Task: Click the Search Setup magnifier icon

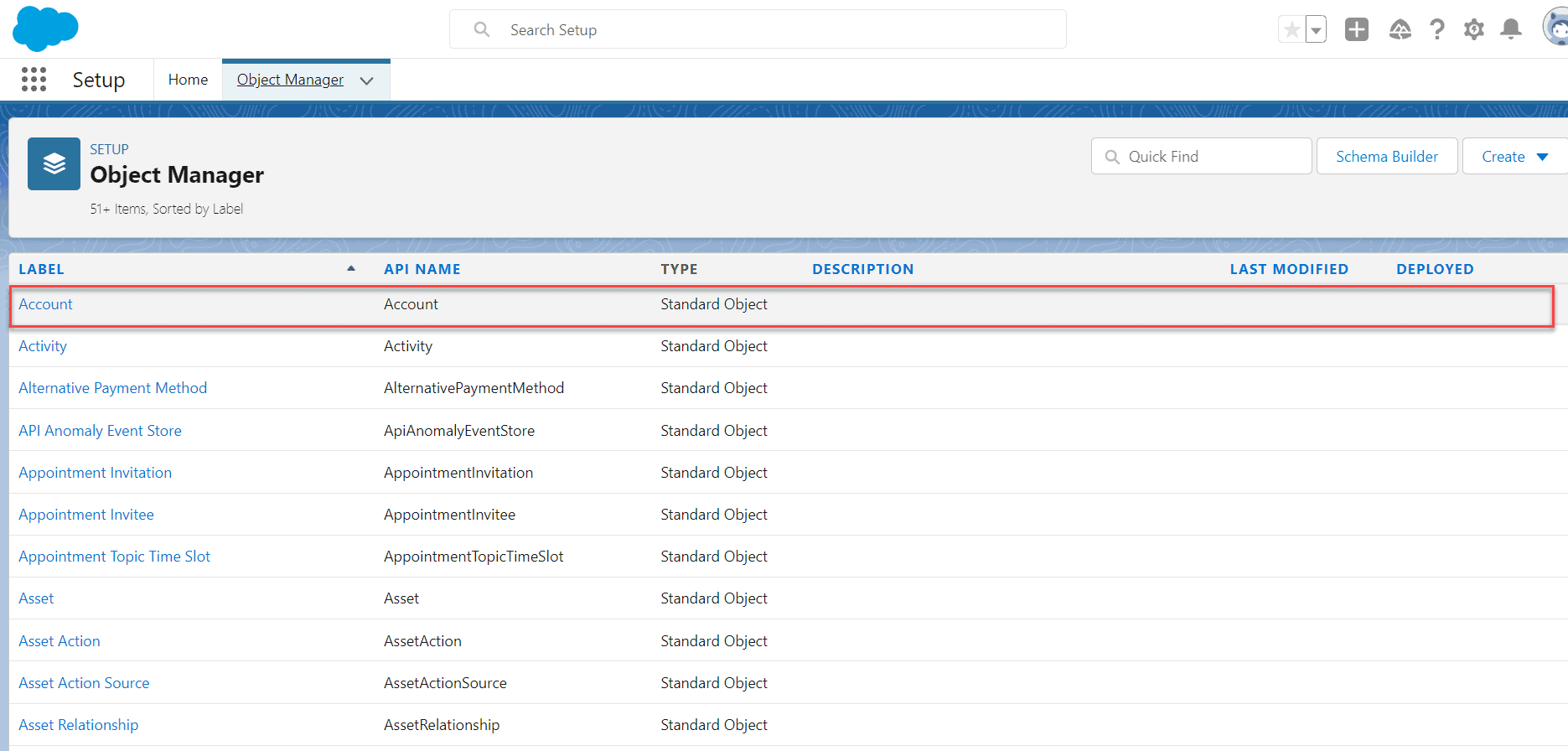Action: tap(482, 29)
